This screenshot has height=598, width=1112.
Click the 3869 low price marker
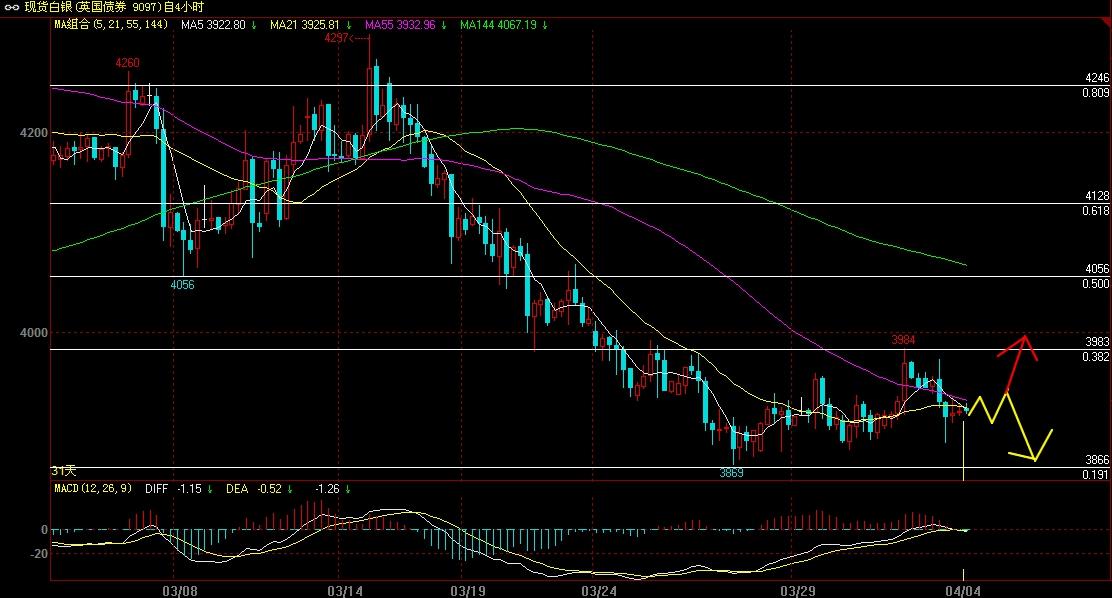[733, 472]
